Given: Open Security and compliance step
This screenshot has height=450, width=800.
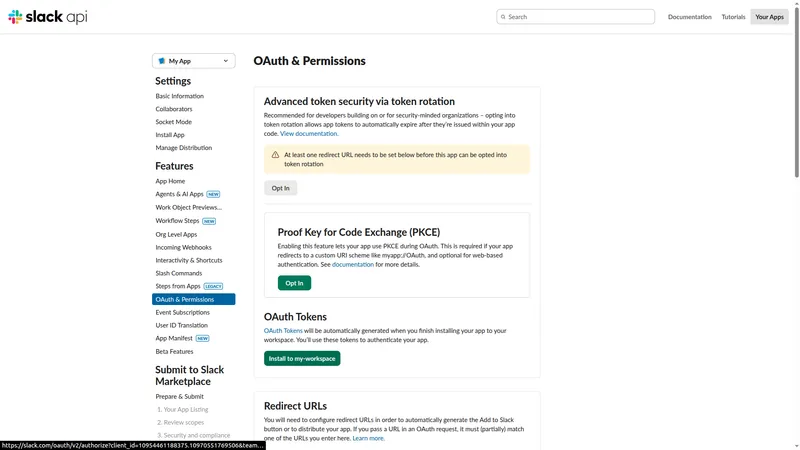Looking at the screenshot, I should click(194, 435).
